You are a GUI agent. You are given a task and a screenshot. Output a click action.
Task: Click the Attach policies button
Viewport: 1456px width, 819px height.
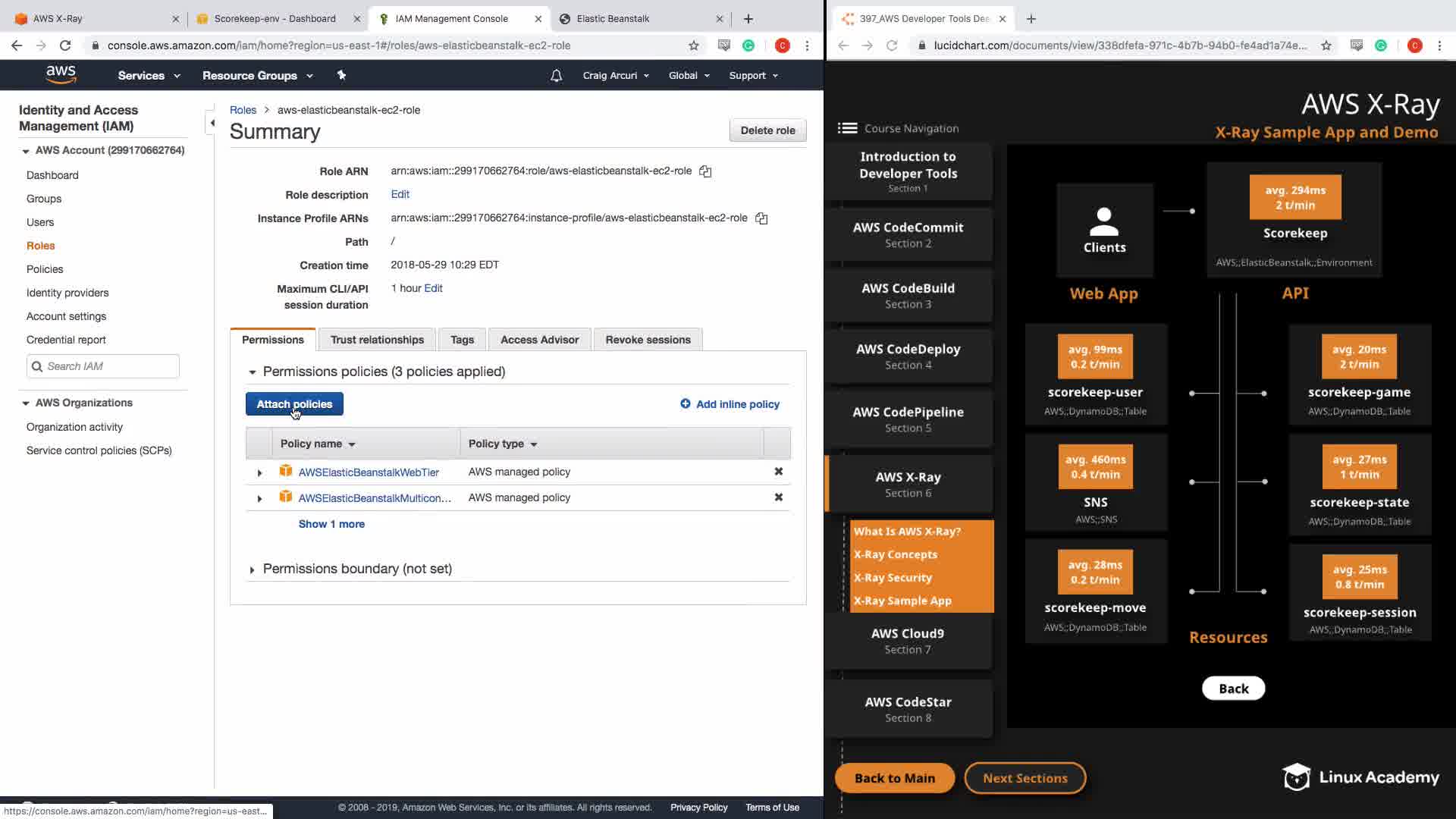tap(294, 404)
